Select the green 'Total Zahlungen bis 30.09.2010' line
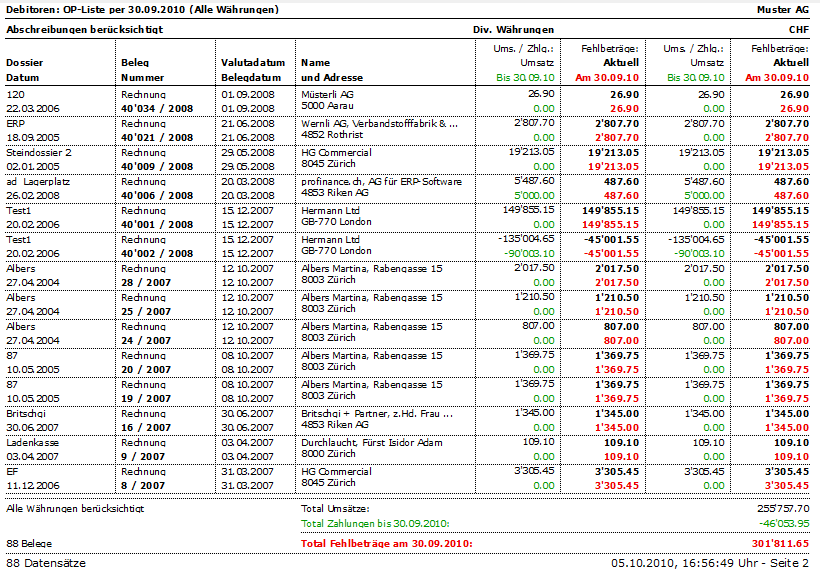The image size is (820, 576). coord(376,523)
